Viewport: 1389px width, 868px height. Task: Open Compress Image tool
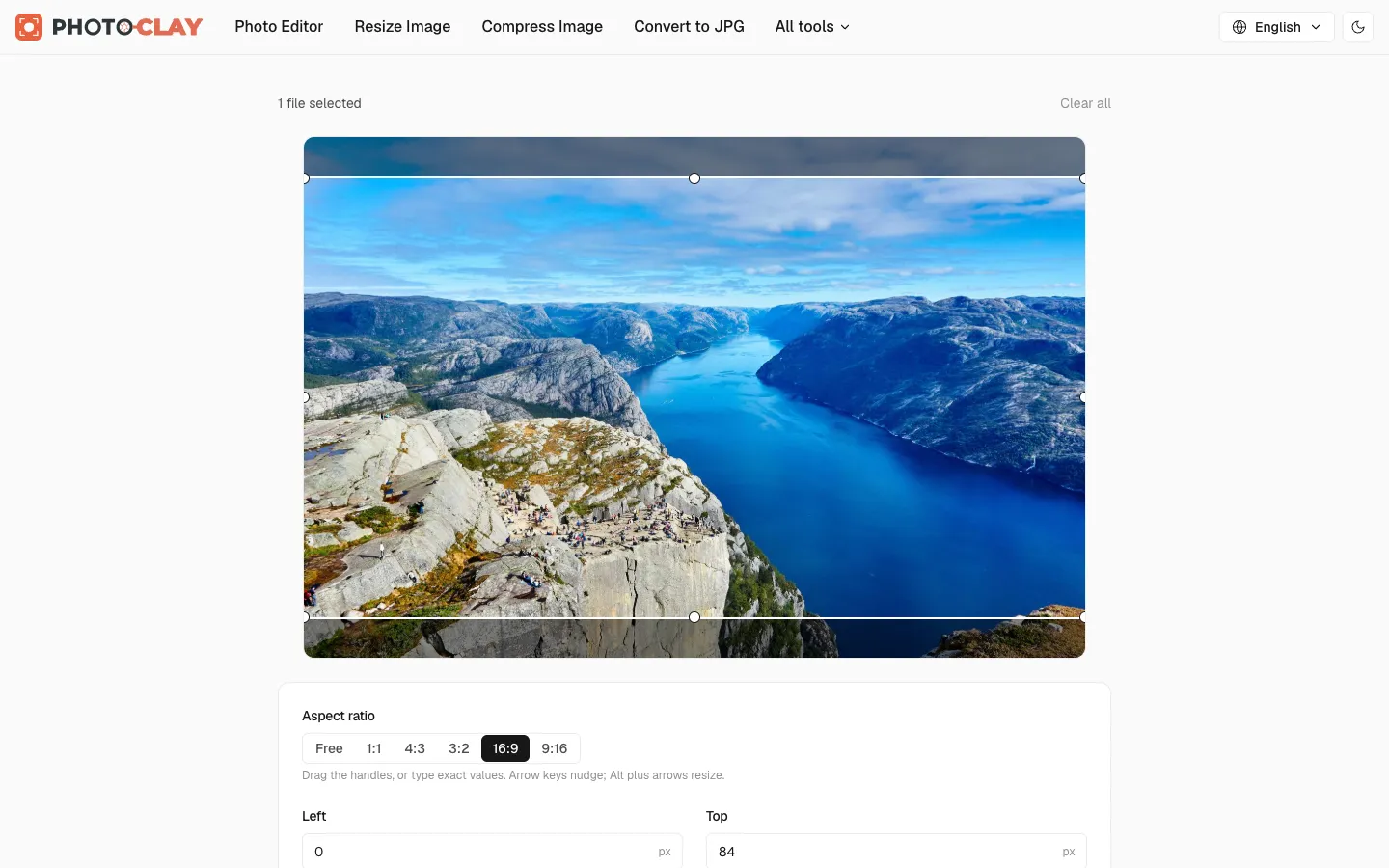(542, 27)
